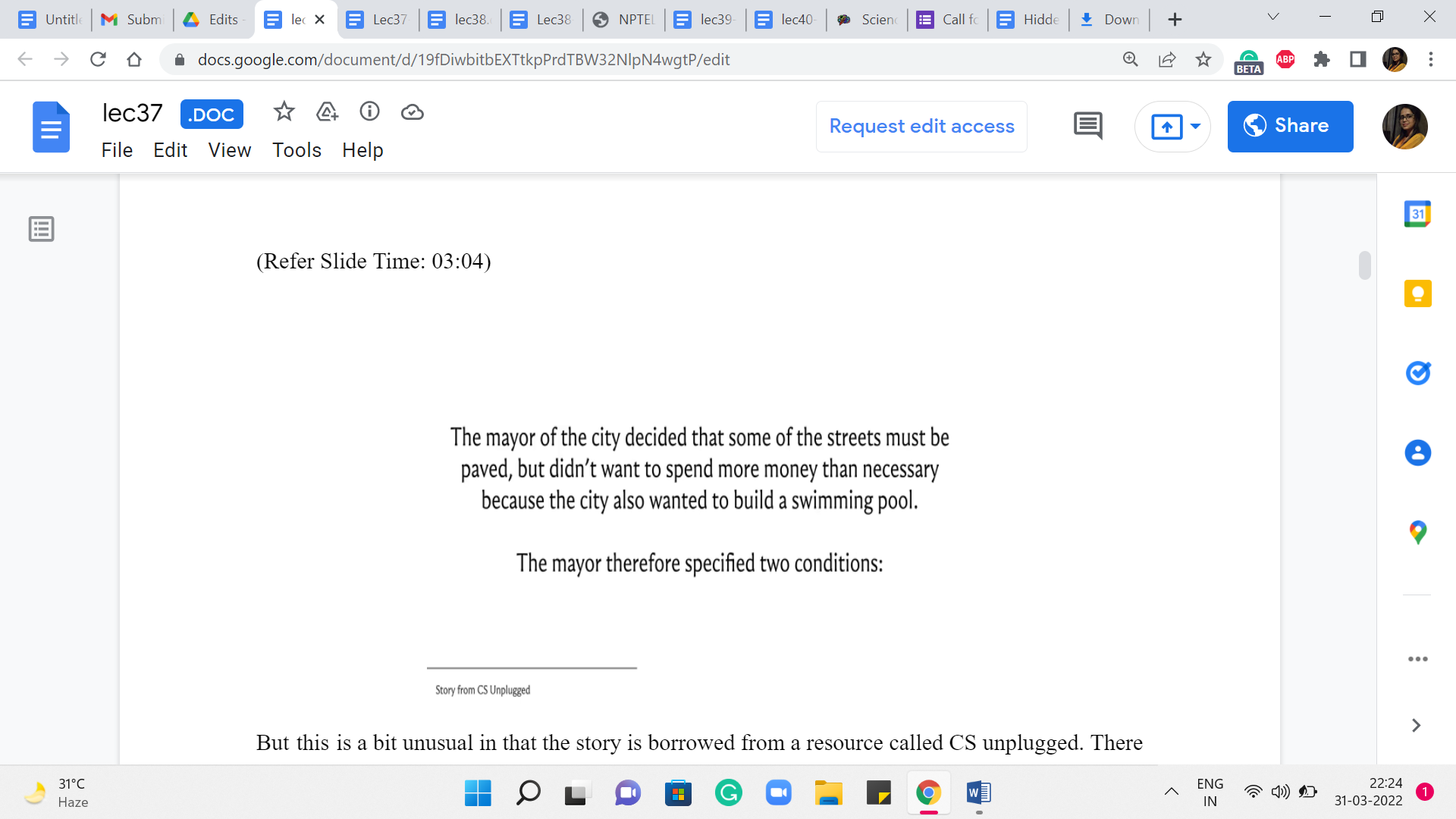View document info details icon
Image resolution: width=1456 pixels, height=819 pixels.
coord(369,112)
